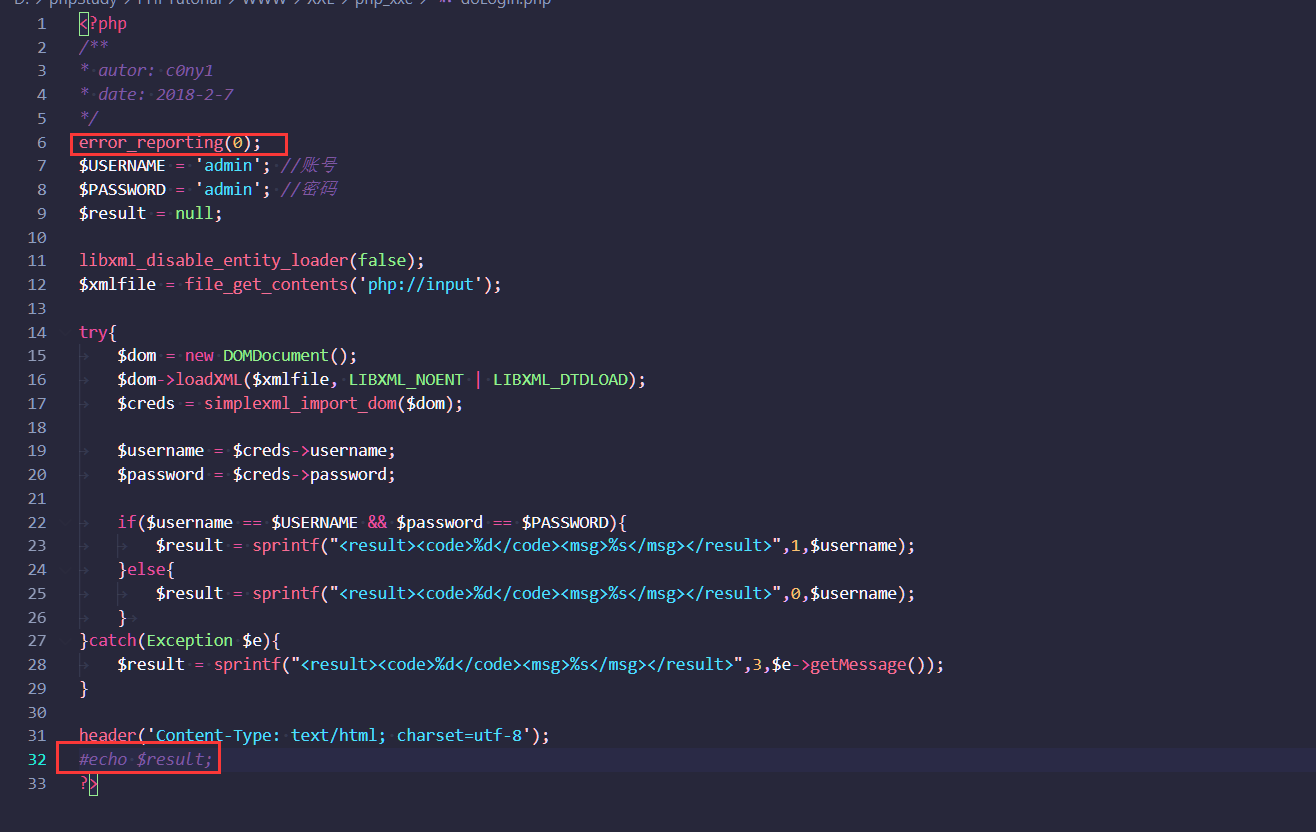Click line number 27 in the gutter
The image size is (1316, 832).
(x=37, y=641)
